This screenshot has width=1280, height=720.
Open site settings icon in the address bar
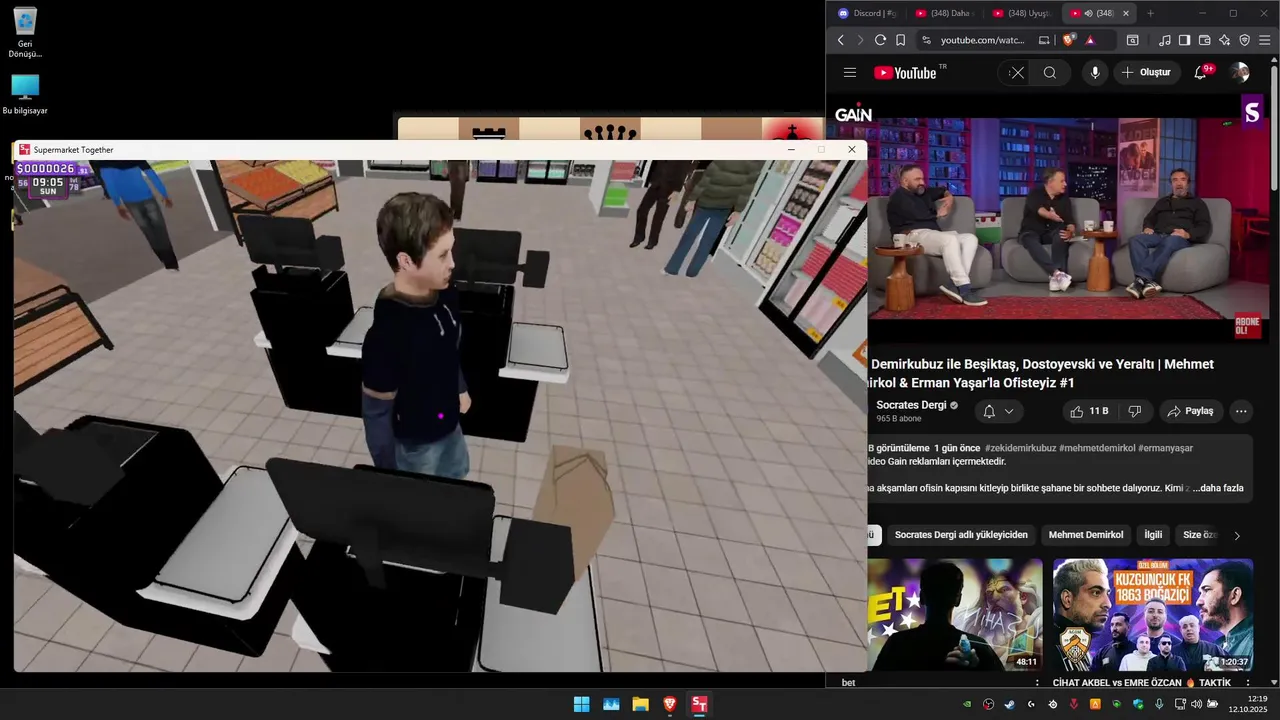(926, 40)
